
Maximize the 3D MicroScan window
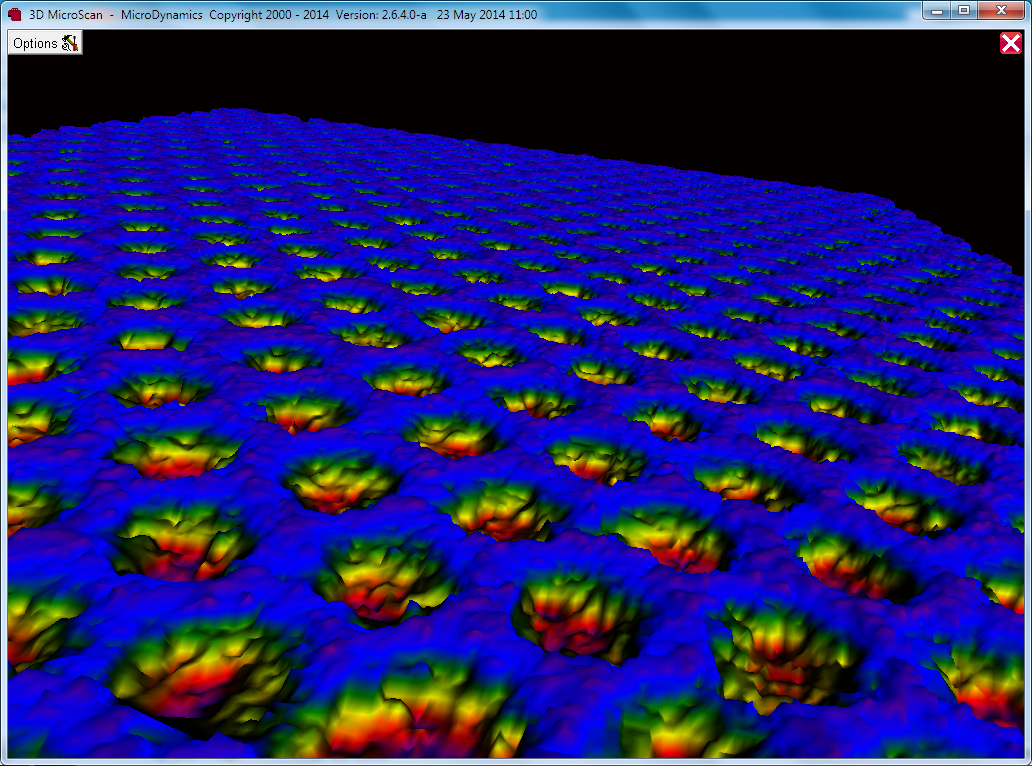pos(964,11)
